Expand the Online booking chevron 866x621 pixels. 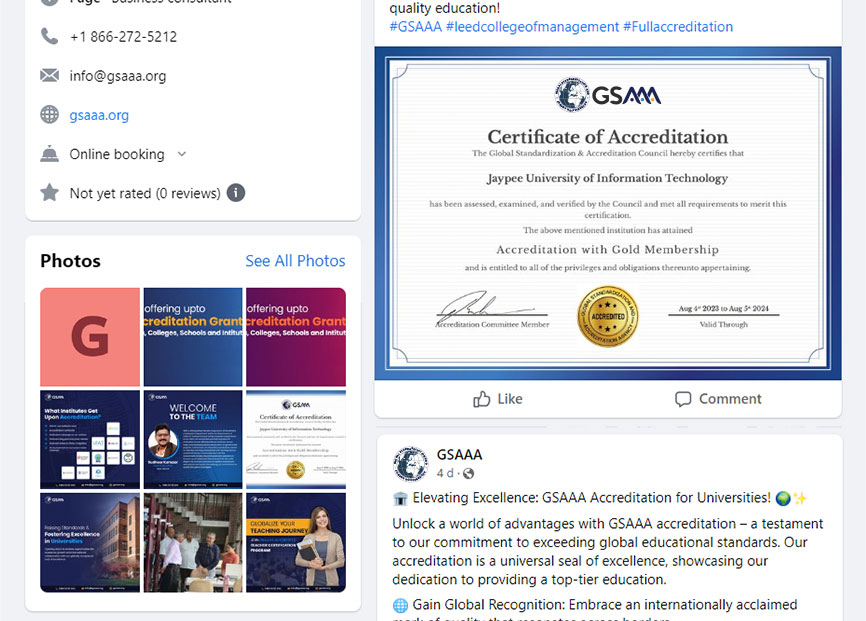coord(182,154)
